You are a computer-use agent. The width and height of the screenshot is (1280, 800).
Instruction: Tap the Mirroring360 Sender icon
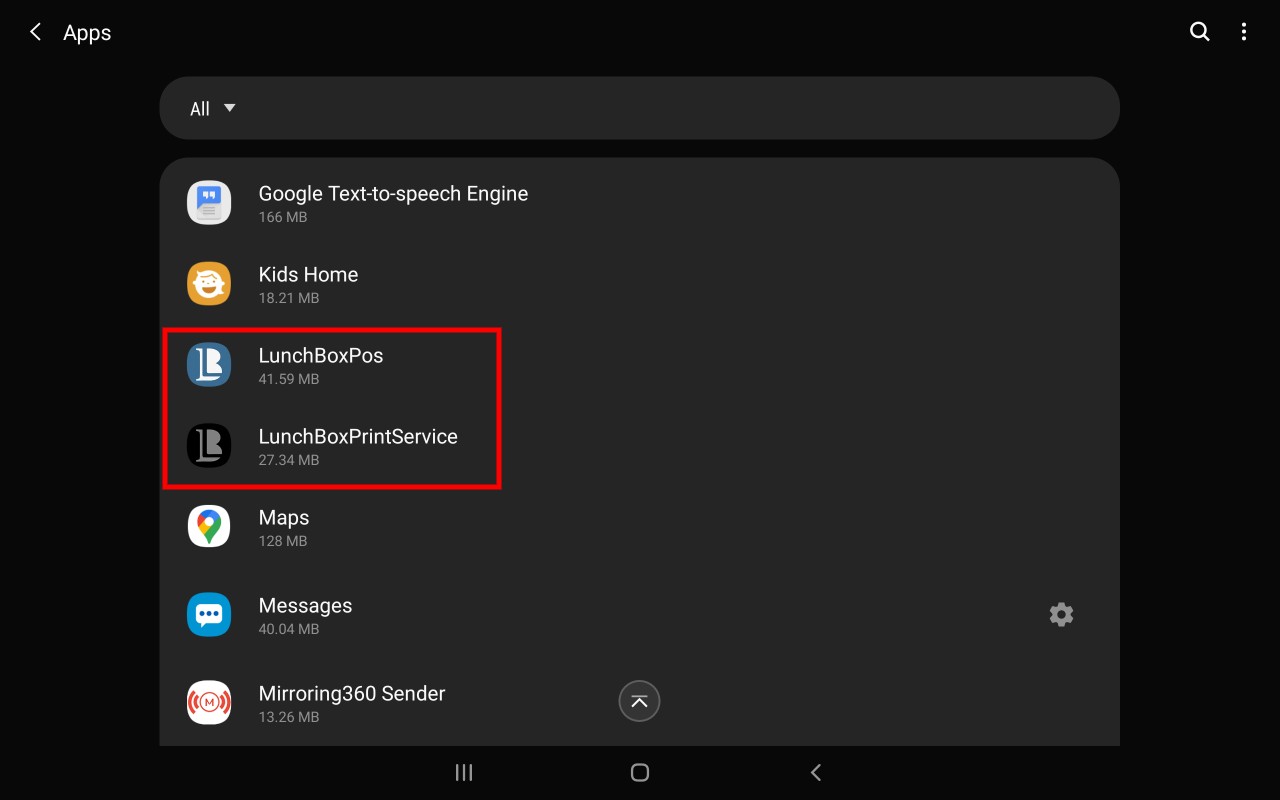tap(209, 703)
